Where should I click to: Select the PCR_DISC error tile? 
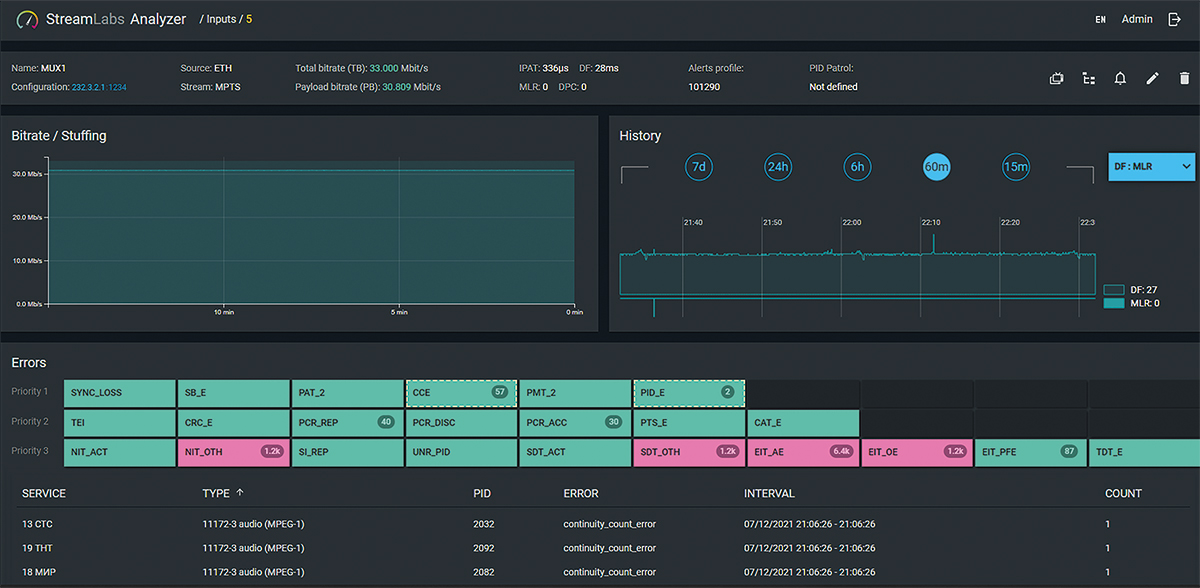461,423
